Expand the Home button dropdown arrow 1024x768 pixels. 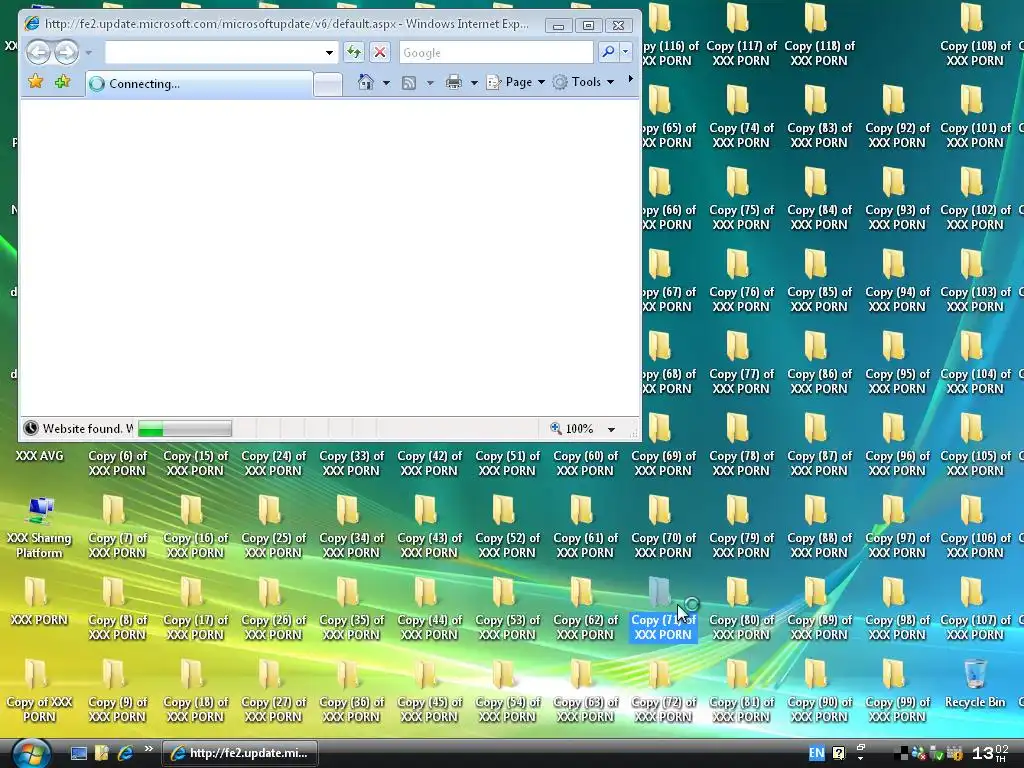pos(386,83)
